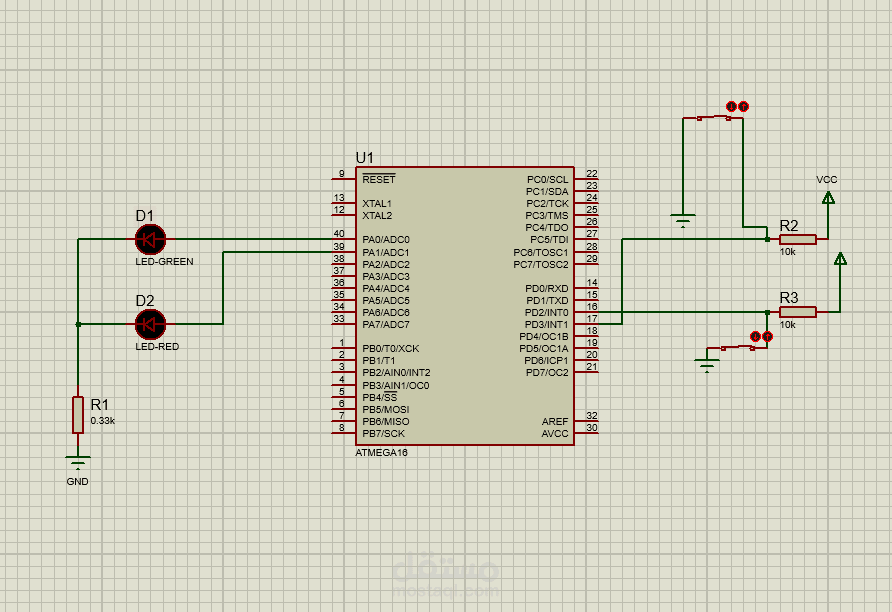The image size is (892, 612).
Task: Click the PB0/T0/XCK pin label
Action: pos(391,349)
